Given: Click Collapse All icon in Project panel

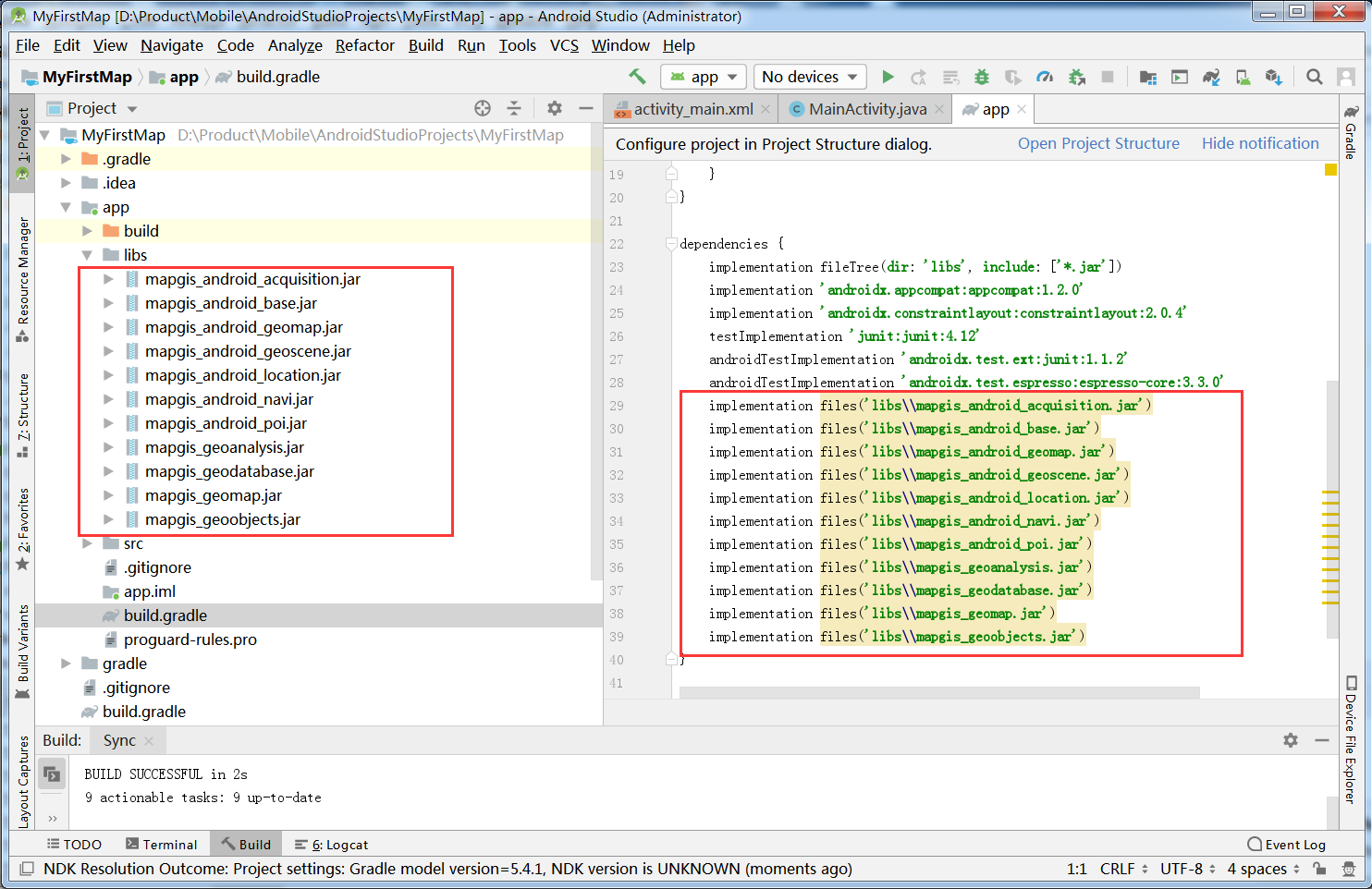Looking at the screenshot, I should tap(514, 108).
